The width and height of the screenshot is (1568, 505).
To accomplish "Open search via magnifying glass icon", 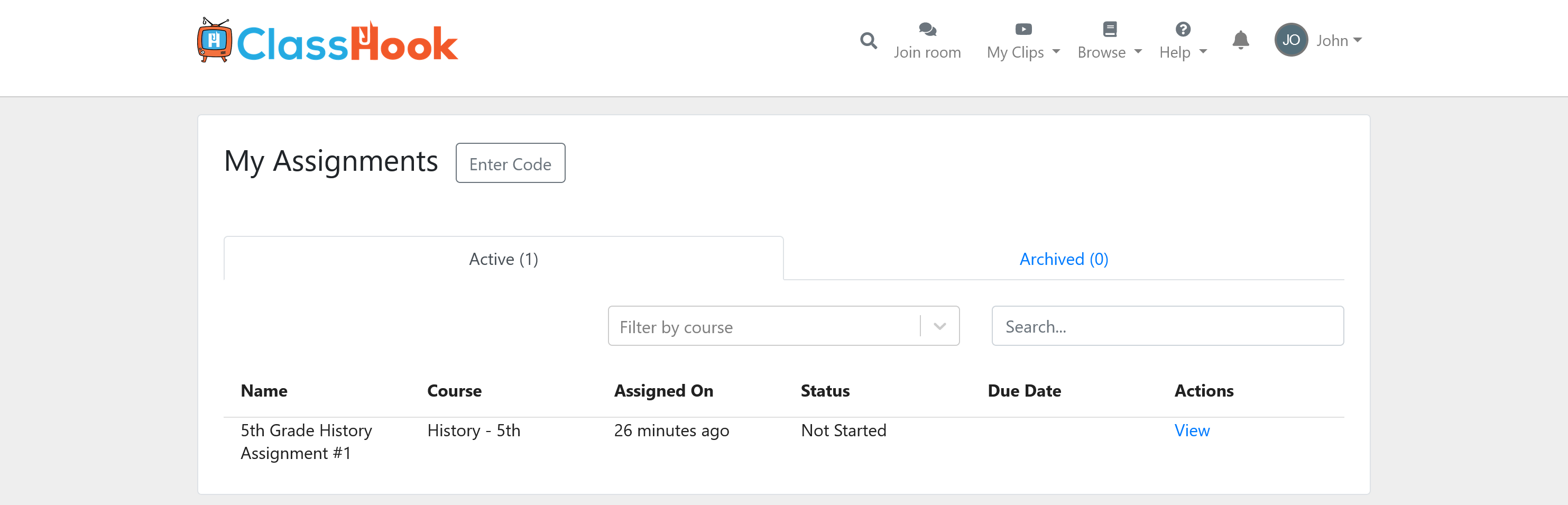I will pyautogui.click(x=868, y=41).
